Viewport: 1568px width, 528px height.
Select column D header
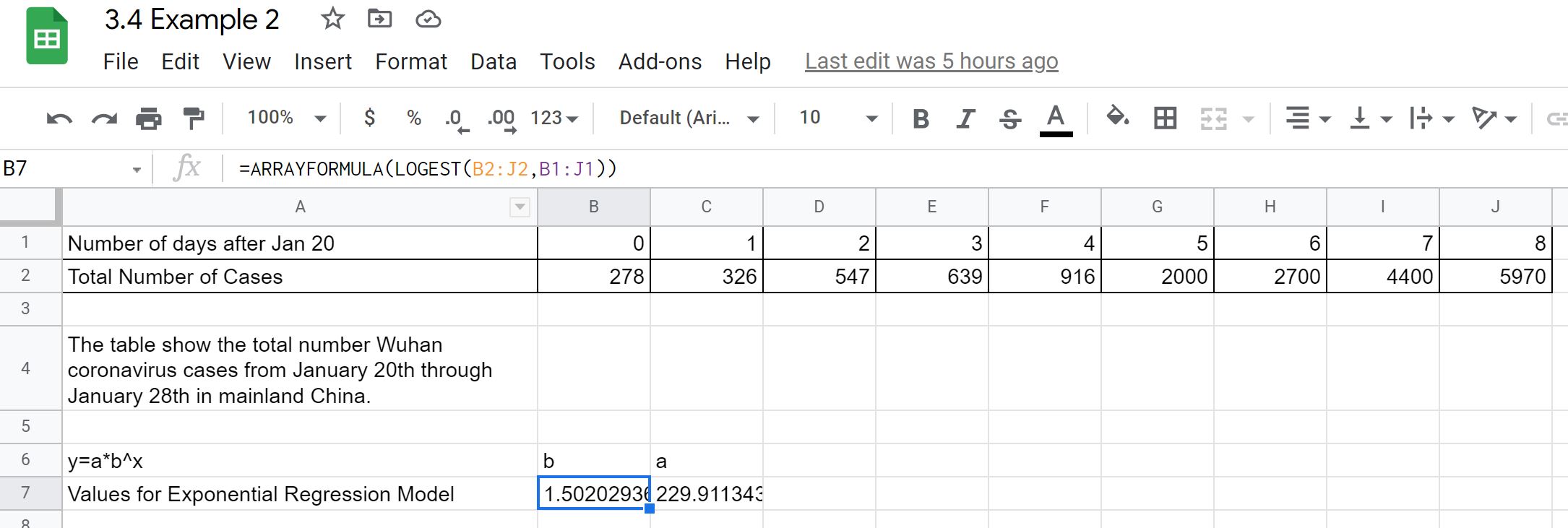(x=819, y=207)
